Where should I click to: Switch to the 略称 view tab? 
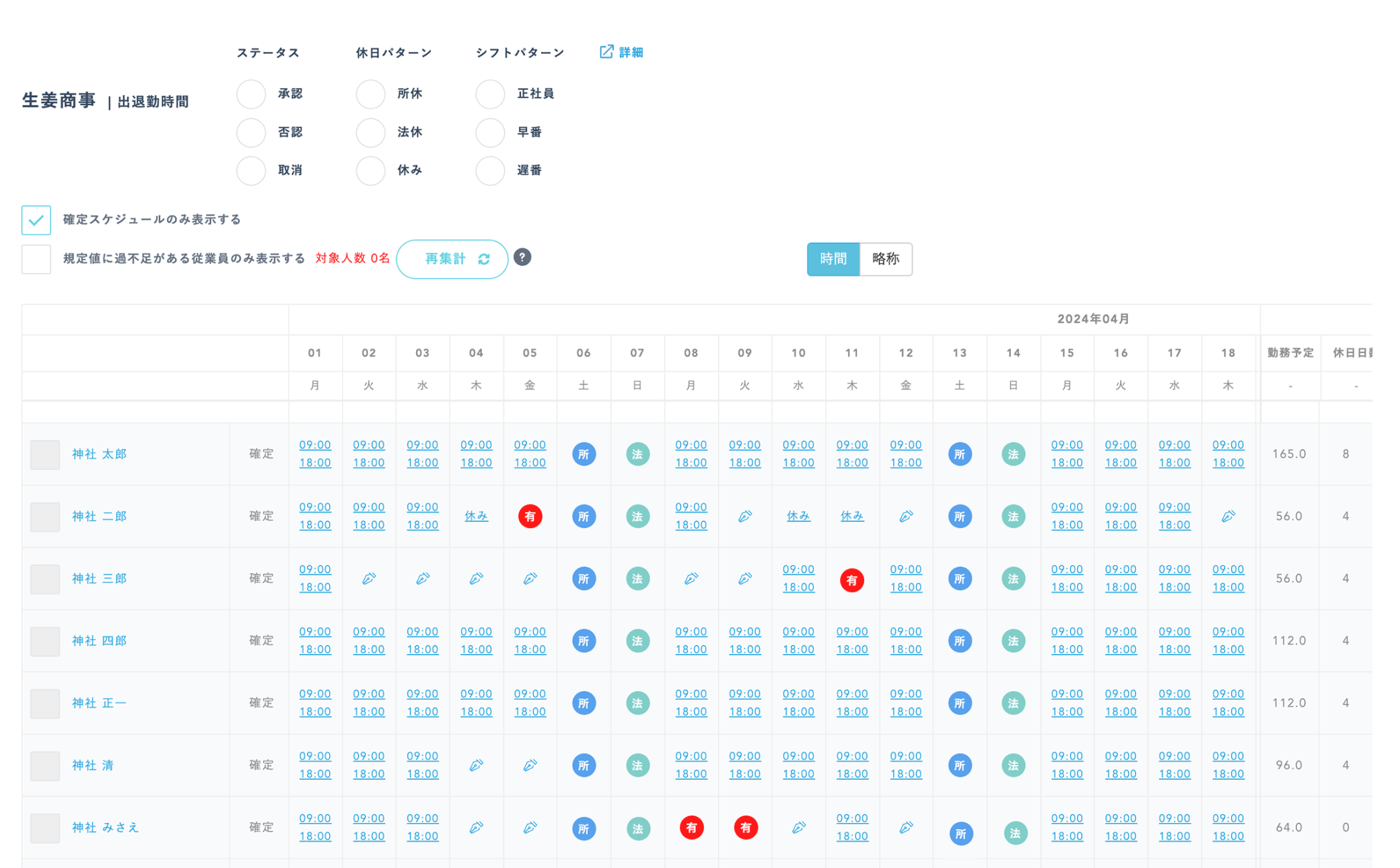tap(885, 259)
